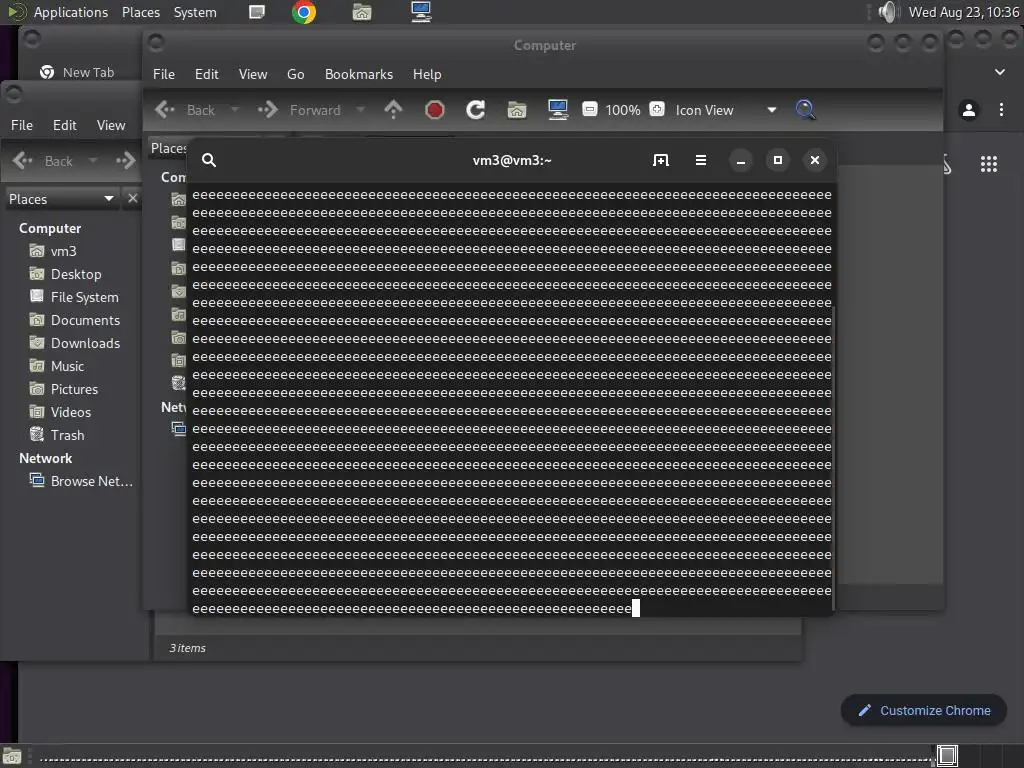Click Customize Chrome button
Screen dimensions: 1024x768
[x=923, y=711]
